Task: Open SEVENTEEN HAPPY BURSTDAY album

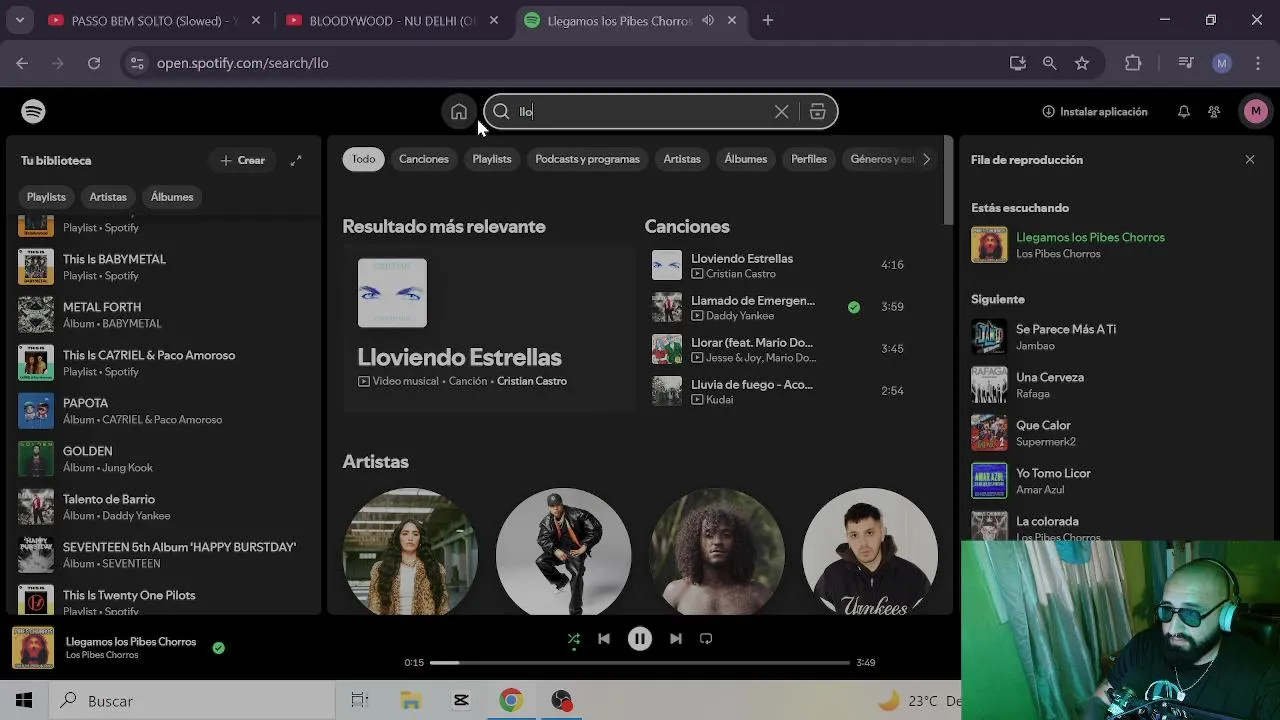Action: (x=164, y=555)
